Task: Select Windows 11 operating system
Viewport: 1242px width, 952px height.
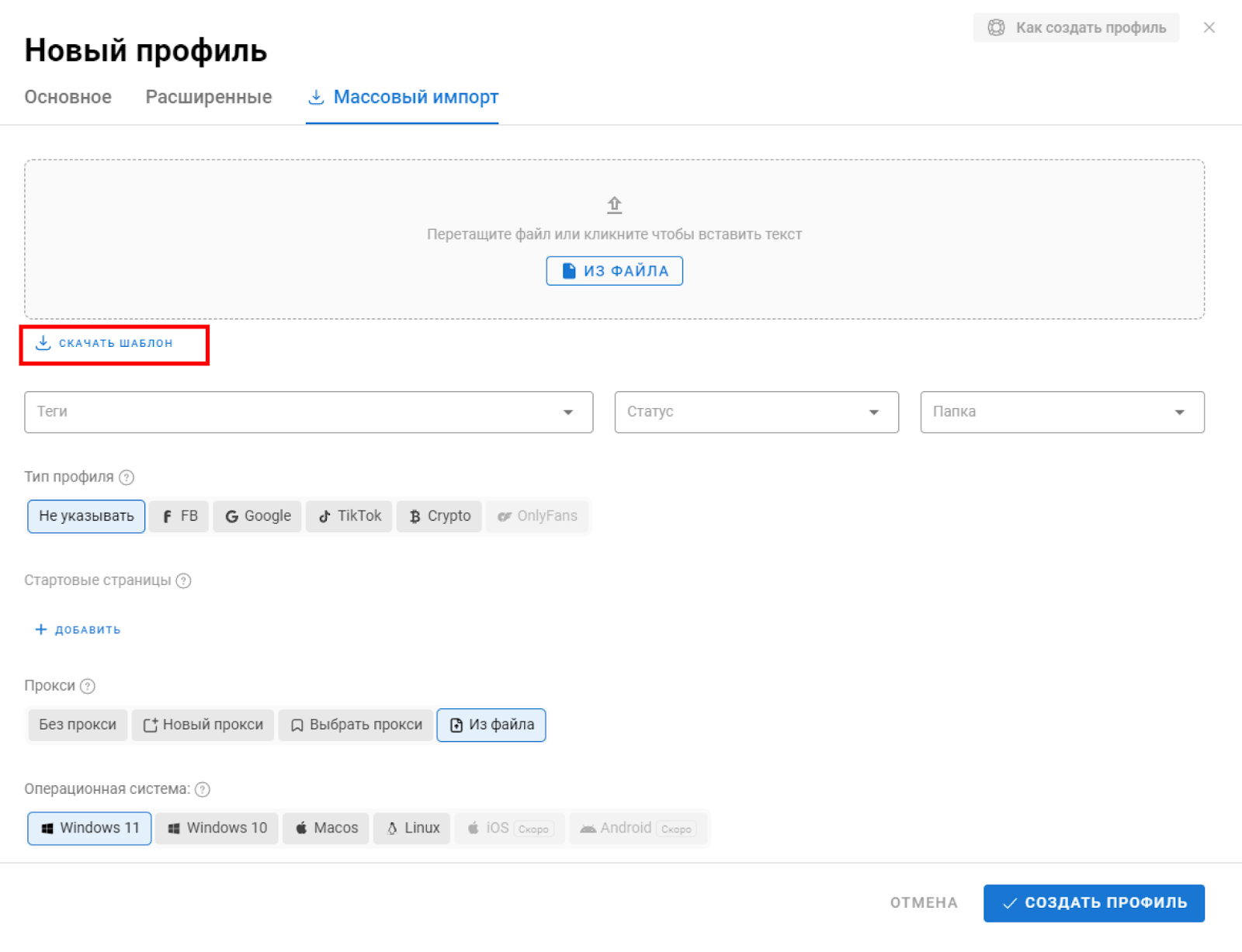Action: coord(89,828)
